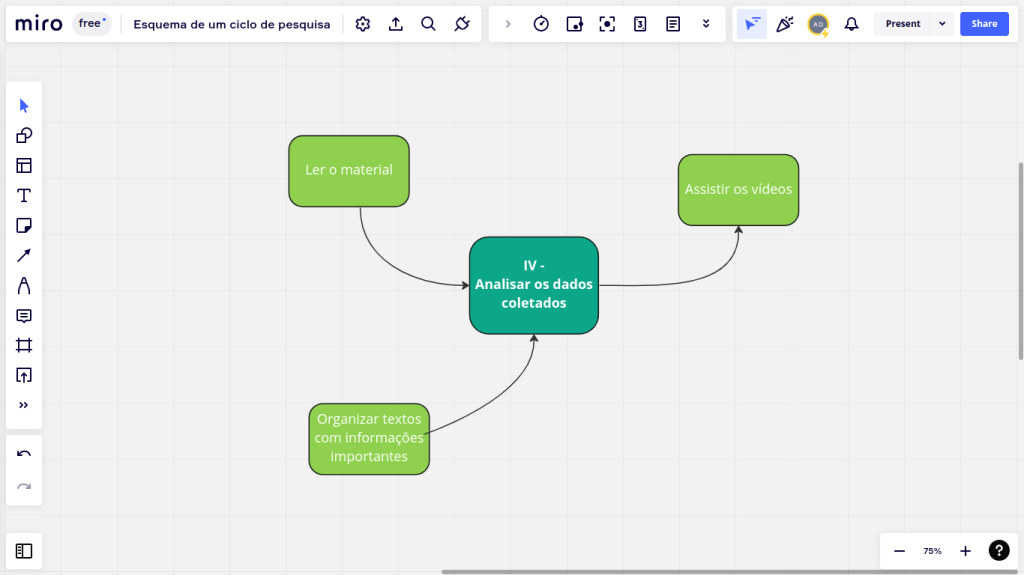Toggle the frames panel at bottom left
The image size is (1024, 575).
[24, 551]
